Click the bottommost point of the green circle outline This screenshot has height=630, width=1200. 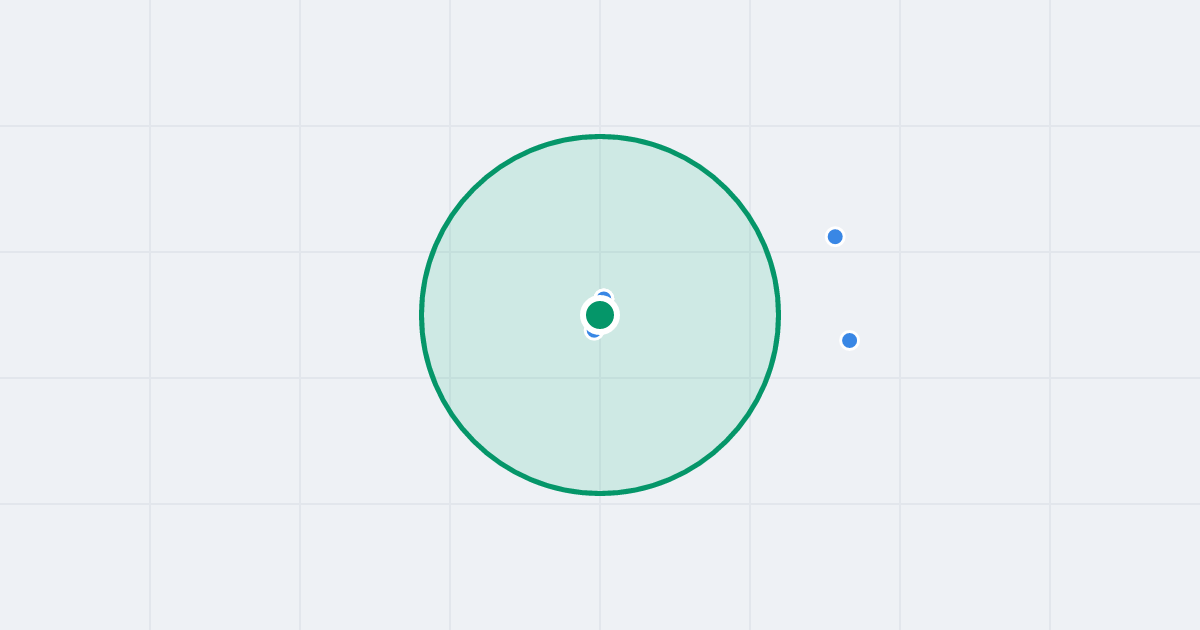tap(600, 493)
